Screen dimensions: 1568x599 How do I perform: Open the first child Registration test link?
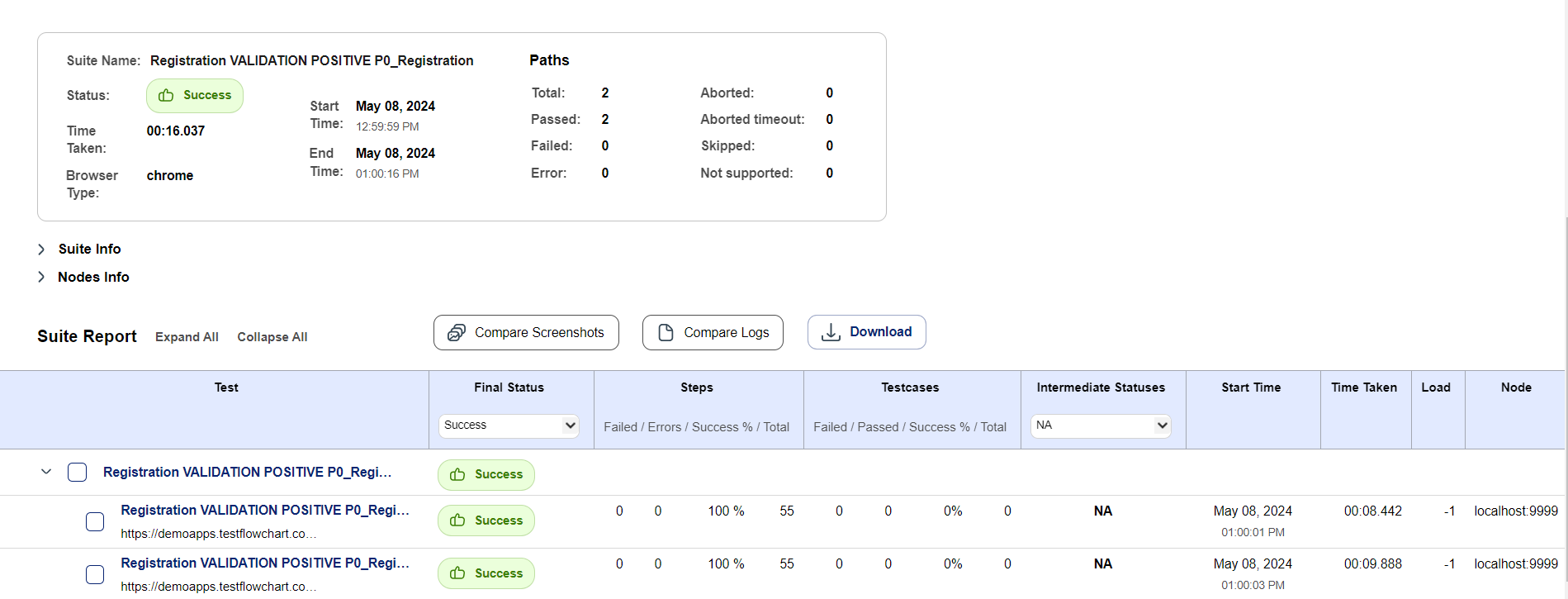tap(264, 511)
